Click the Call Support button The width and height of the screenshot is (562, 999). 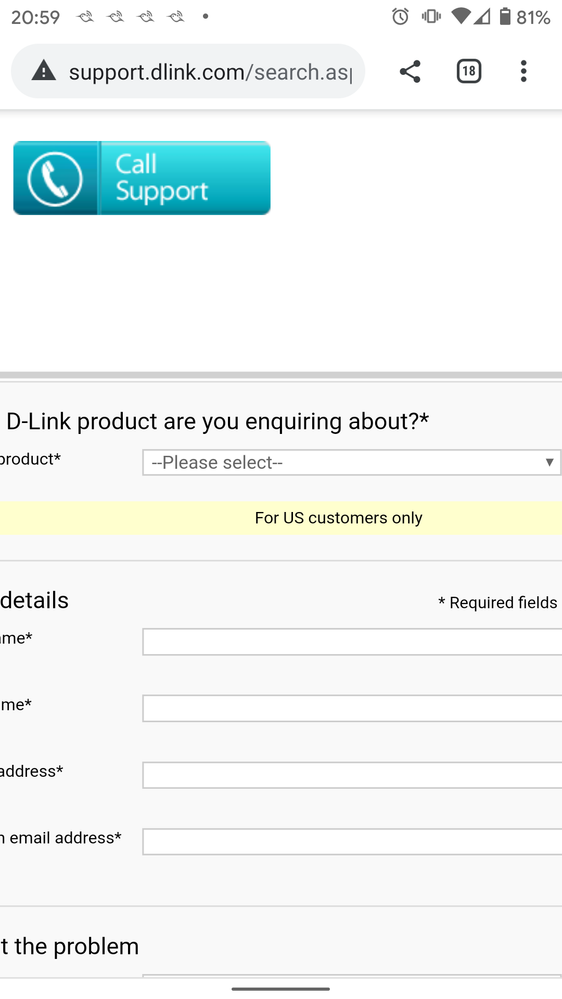click(x=141, y=178)
